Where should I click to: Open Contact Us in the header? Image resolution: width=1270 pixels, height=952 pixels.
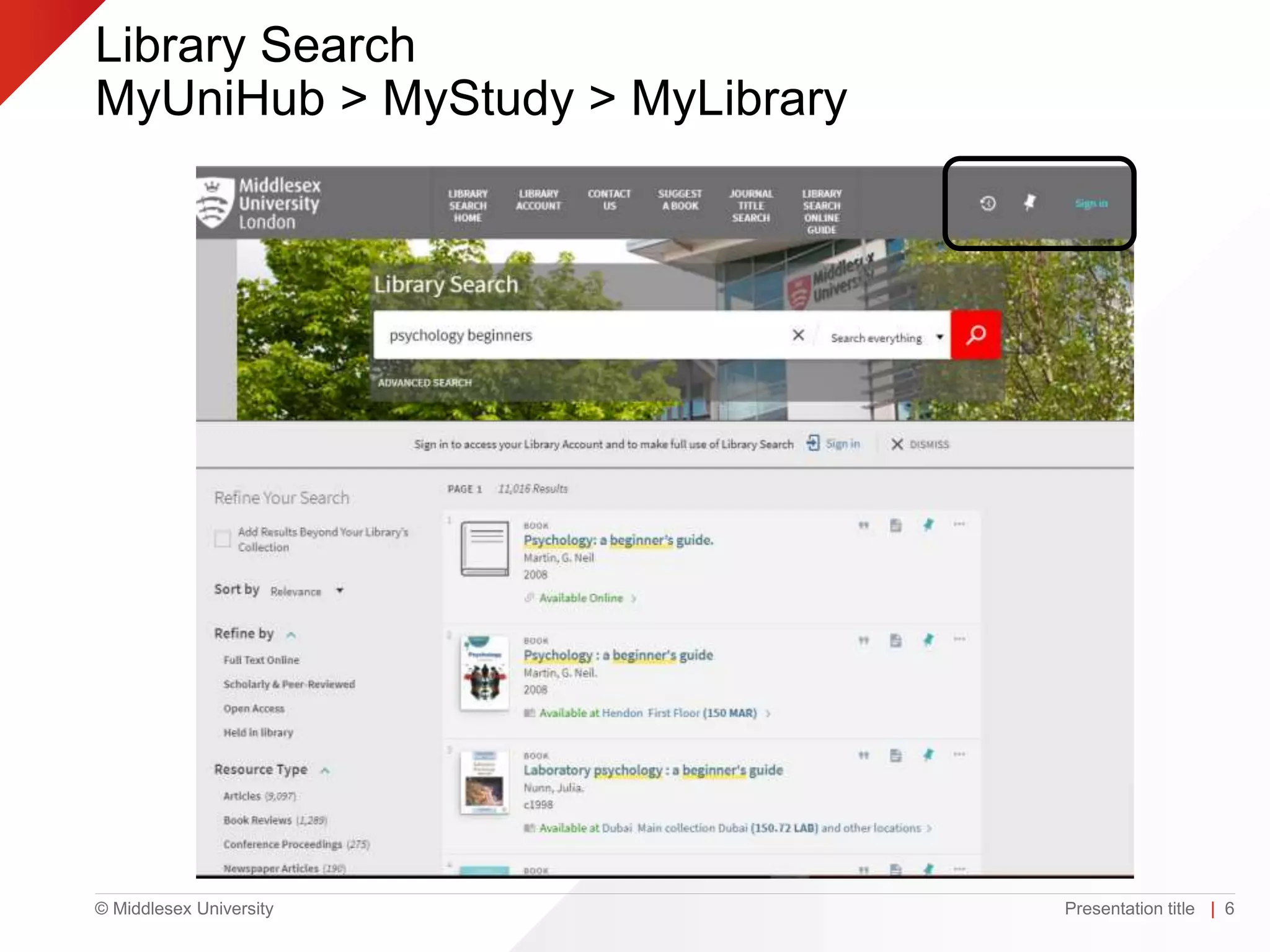(x=610, y=200)
